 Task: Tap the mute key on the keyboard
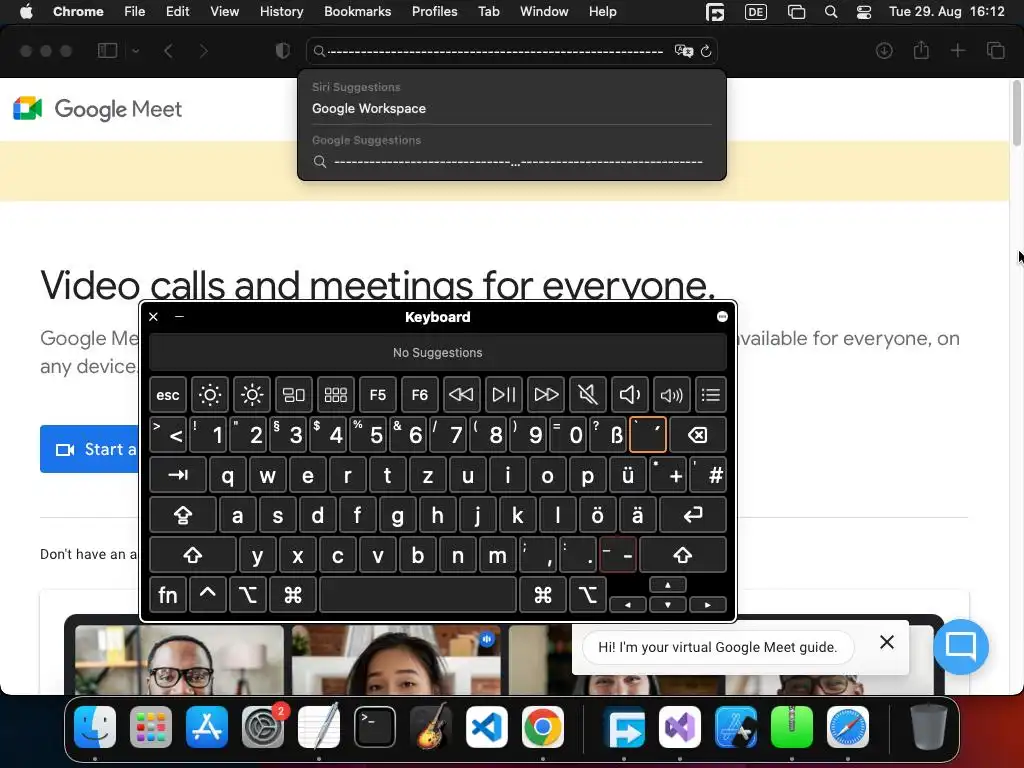point(588,395)
